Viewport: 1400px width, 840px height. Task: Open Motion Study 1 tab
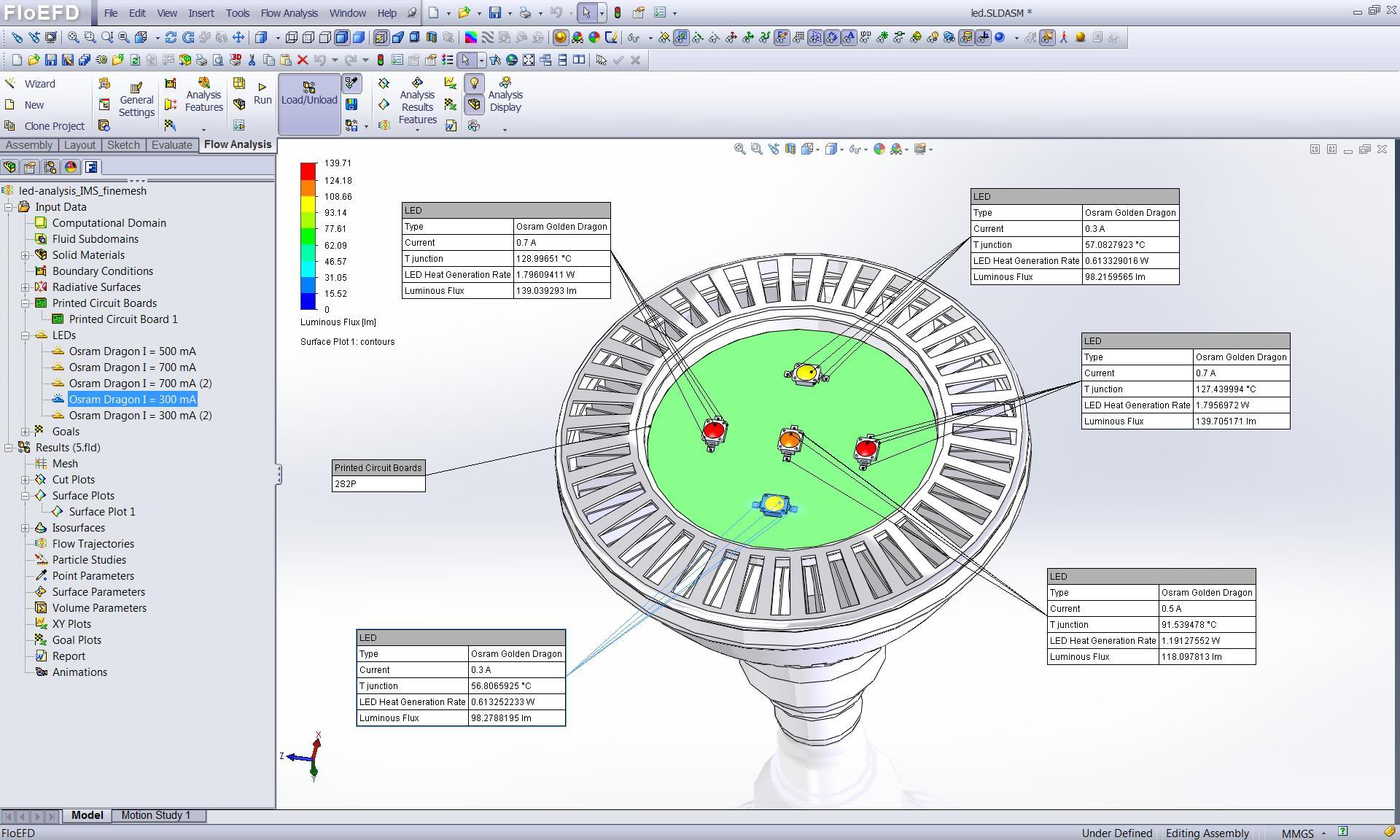[155, 815]
